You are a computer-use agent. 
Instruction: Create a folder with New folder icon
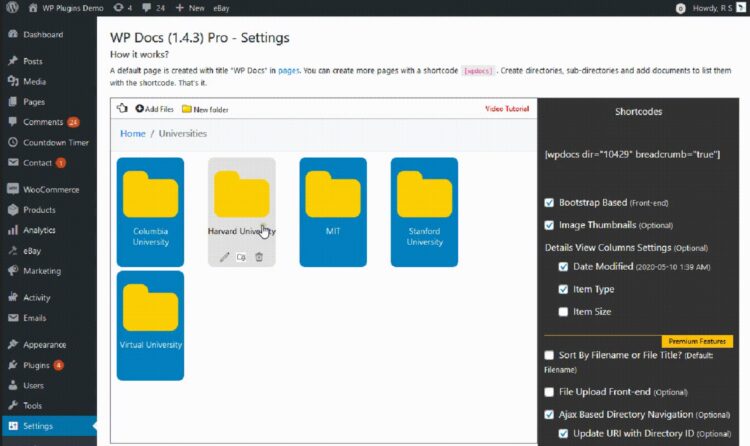point(187,108)
